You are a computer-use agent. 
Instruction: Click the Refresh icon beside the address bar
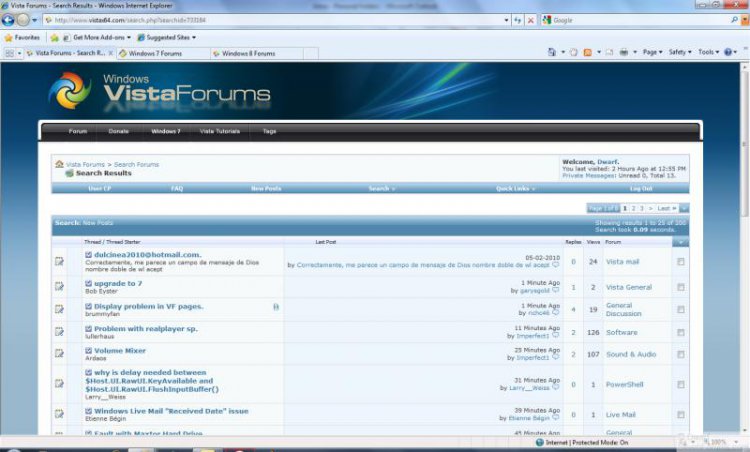[x=518, y=20]
